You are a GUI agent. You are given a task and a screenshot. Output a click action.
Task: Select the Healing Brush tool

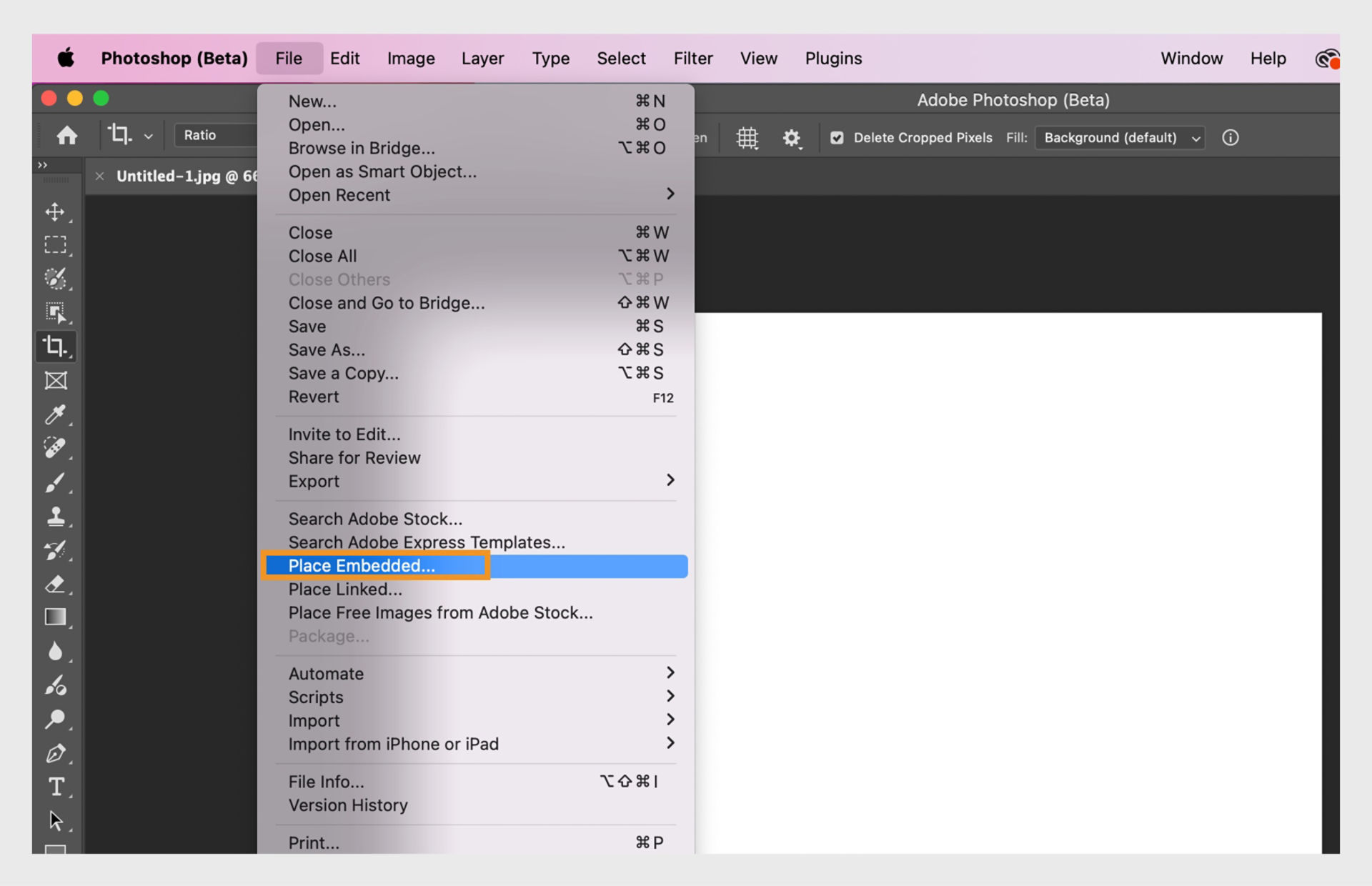[x=55, y=448]
